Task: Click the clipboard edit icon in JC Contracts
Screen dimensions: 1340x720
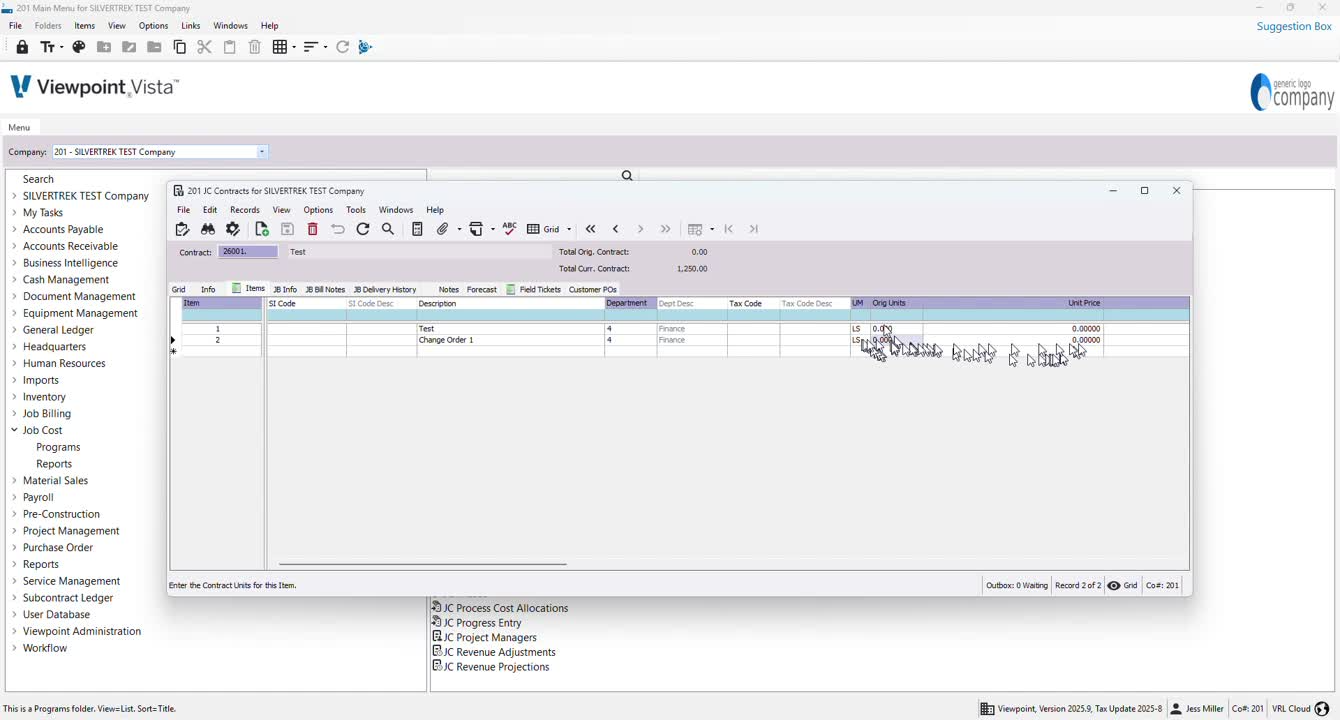Action: (182, 229)
